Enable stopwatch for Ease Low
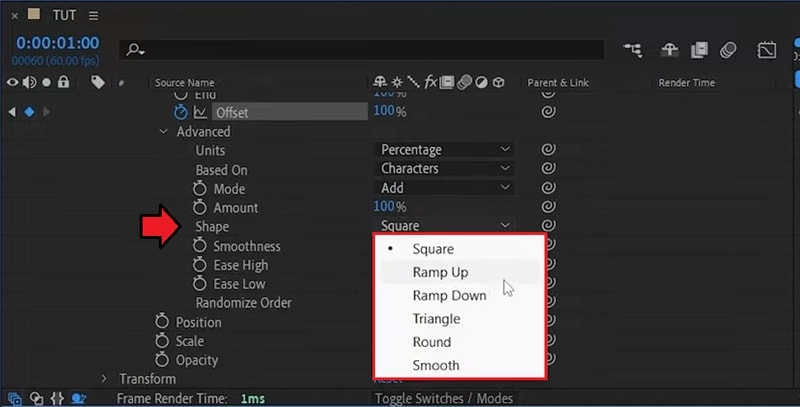This screenshot has width=800, height=407. click(x=199, y=284)
